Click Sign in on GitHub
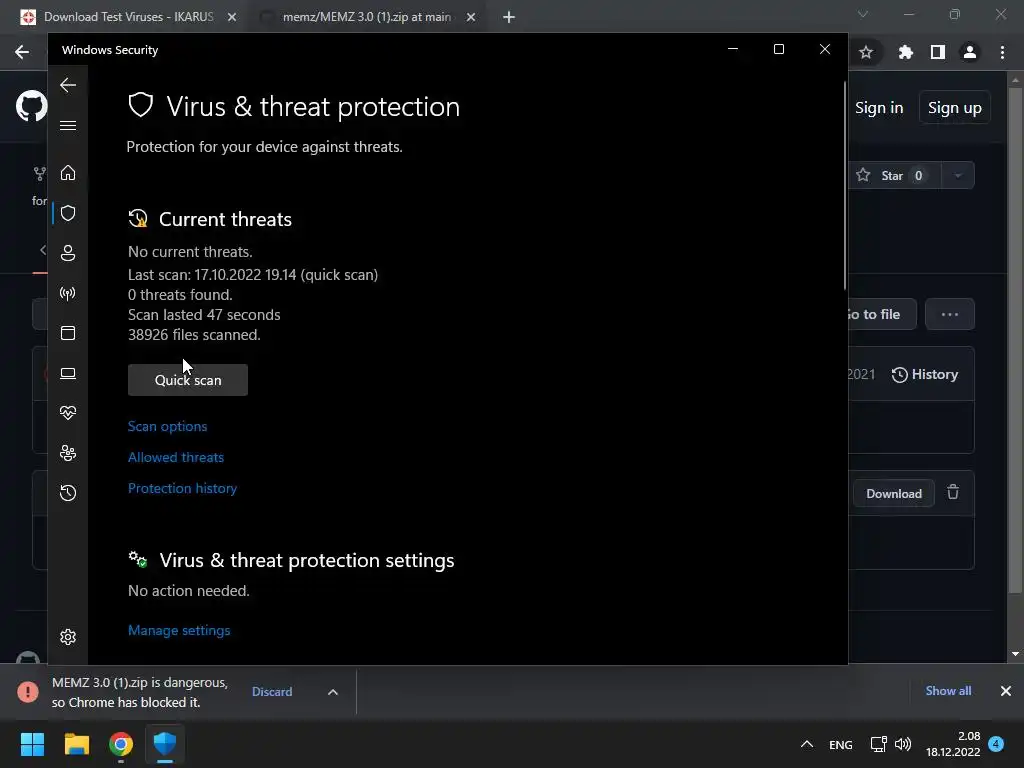Screen dimensions: 1024x768 pos(879,108)
